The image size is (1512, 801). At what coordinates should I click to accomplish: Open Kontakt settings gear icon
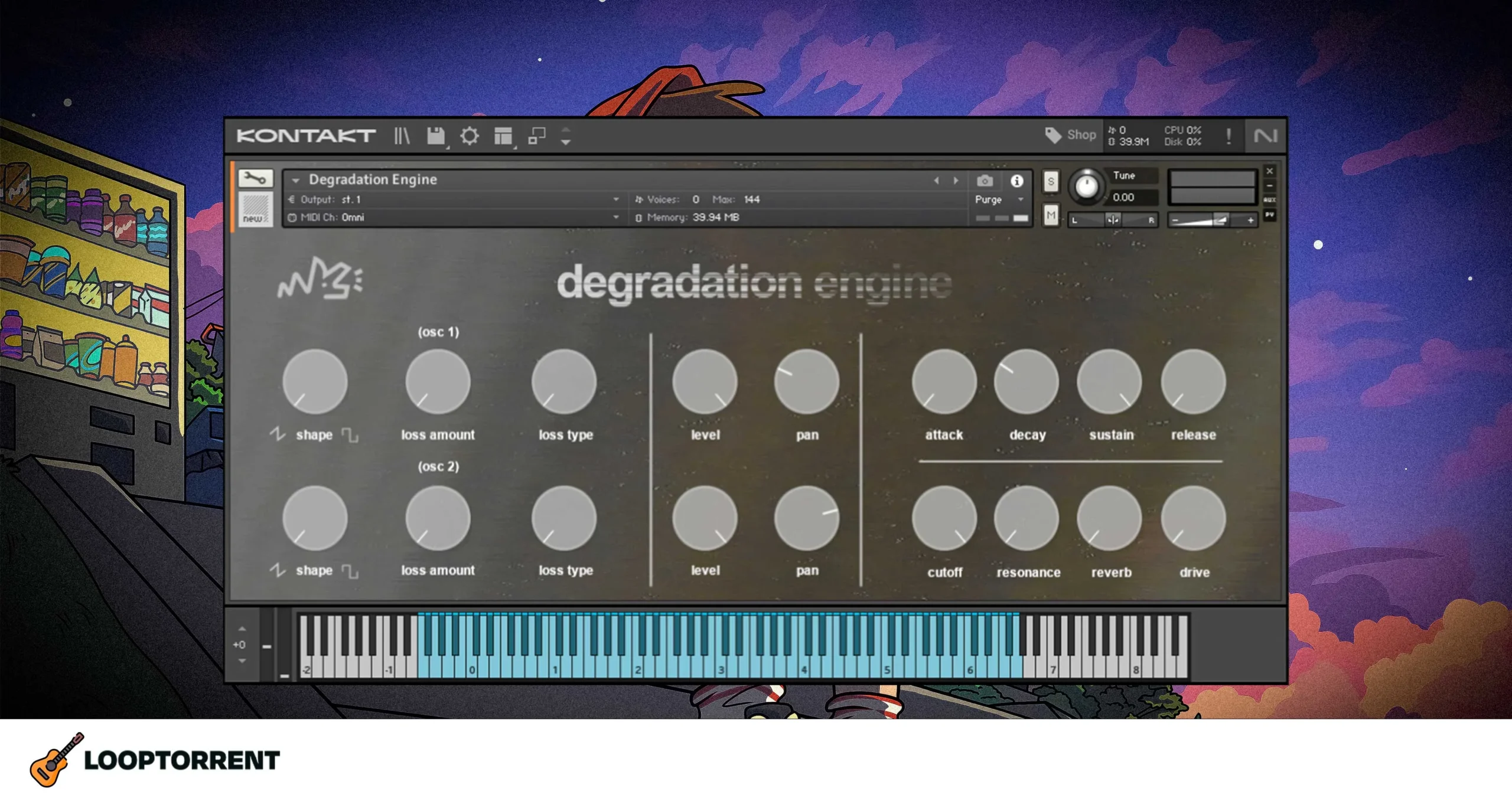click(x=470, y=136)
